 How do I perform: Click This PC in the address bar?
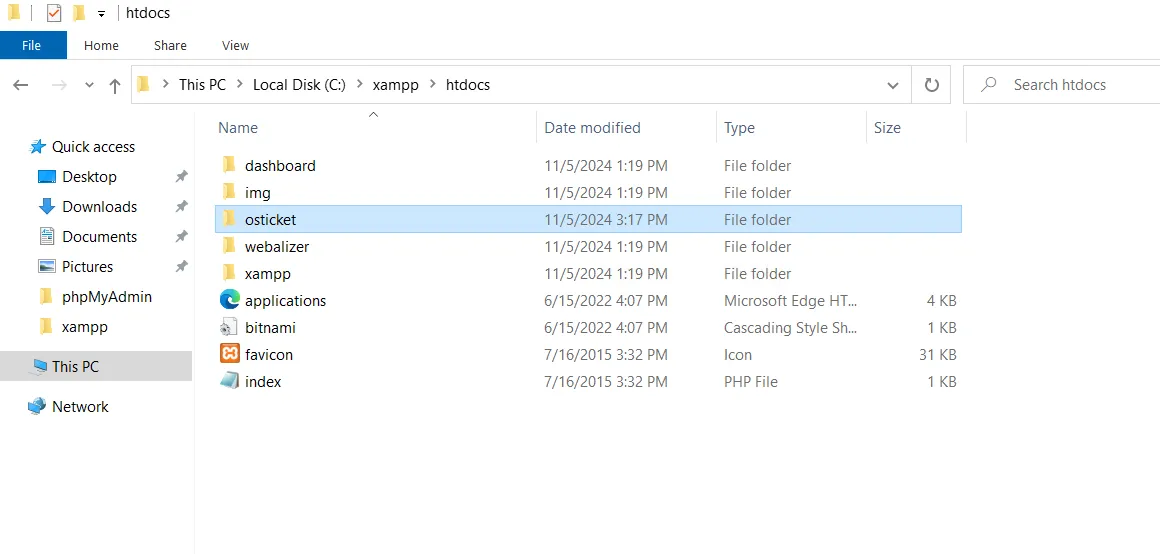(x=202, y=85)
